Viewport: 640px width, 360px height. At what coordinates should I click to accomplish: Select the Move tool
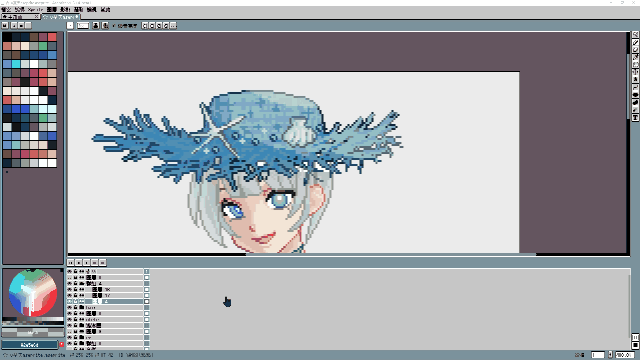click(636, 72)
